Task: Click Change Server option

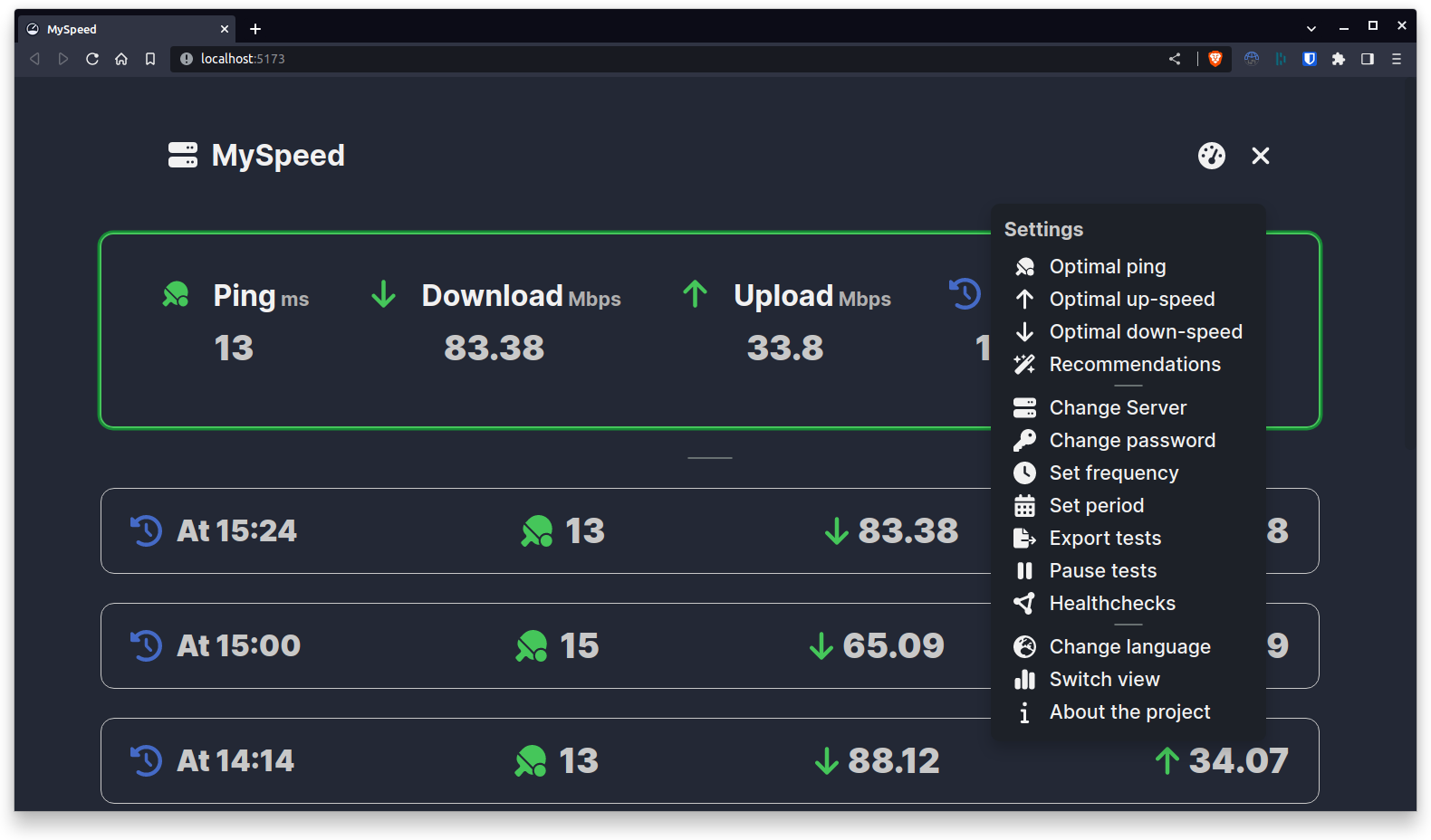Action: coord(1118,408)
